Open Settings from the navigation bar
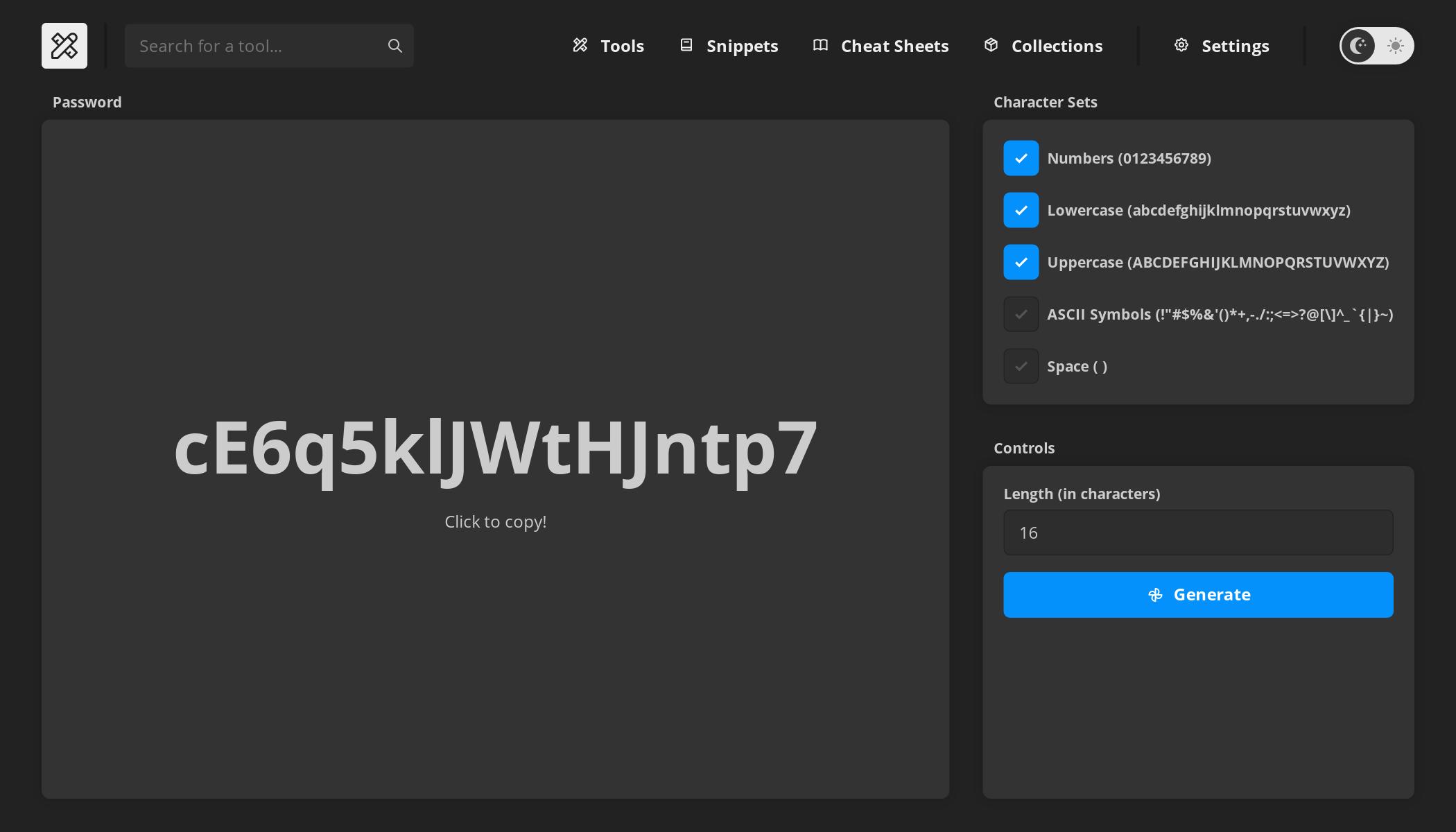 [x=1222, y=46]
